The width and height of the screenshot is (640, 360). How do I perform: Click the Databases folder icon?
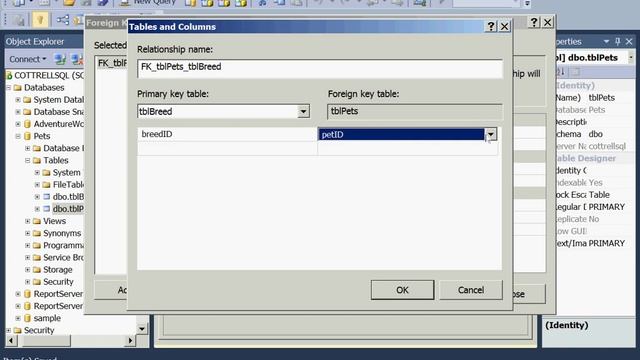point(17,87)
